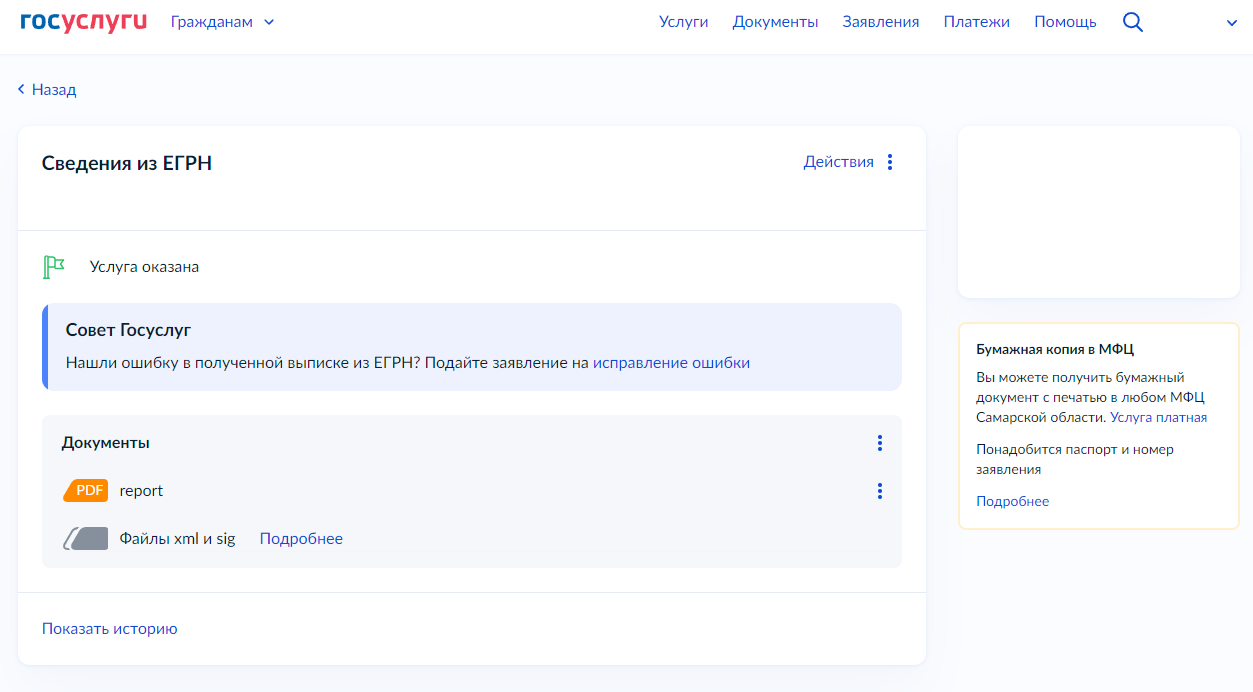
Task: Click Подробнее next to Файлы xml и sig
Action: (301, 539)
